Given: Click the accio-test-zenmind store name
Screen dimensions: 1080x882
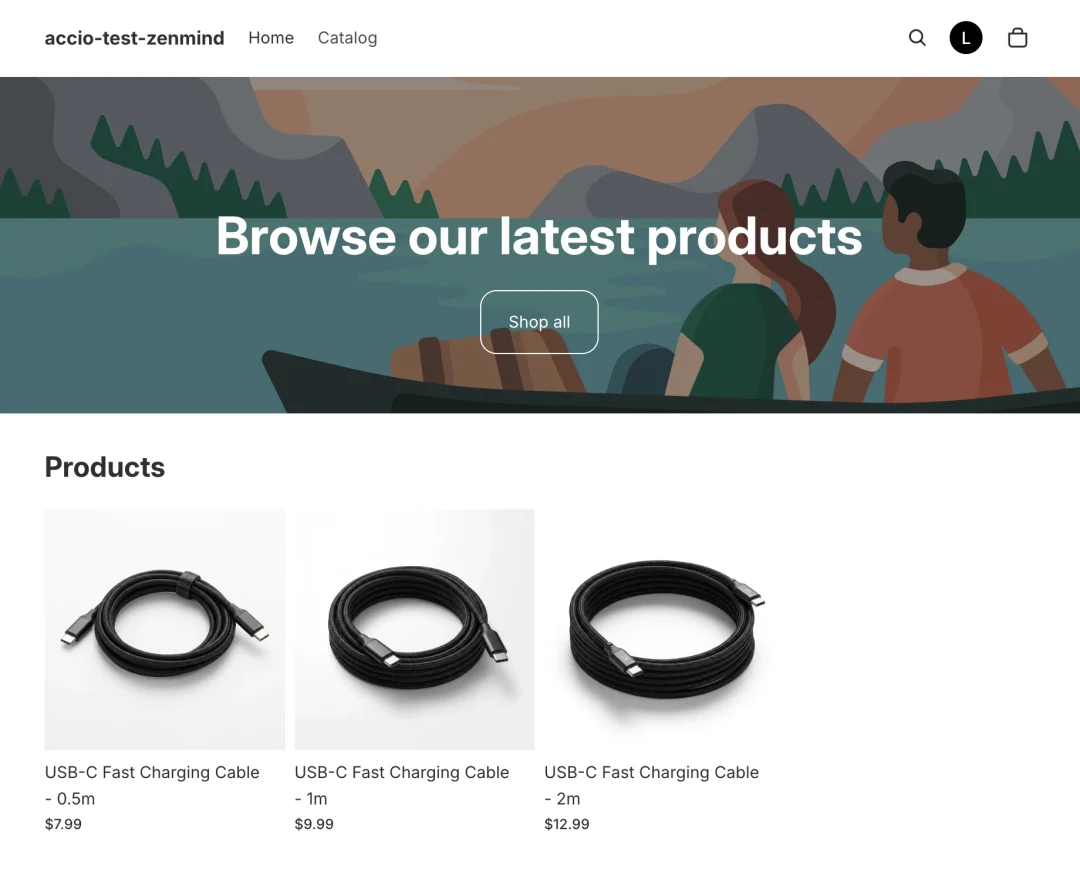Looking at the screenshot, I should 134,38.
